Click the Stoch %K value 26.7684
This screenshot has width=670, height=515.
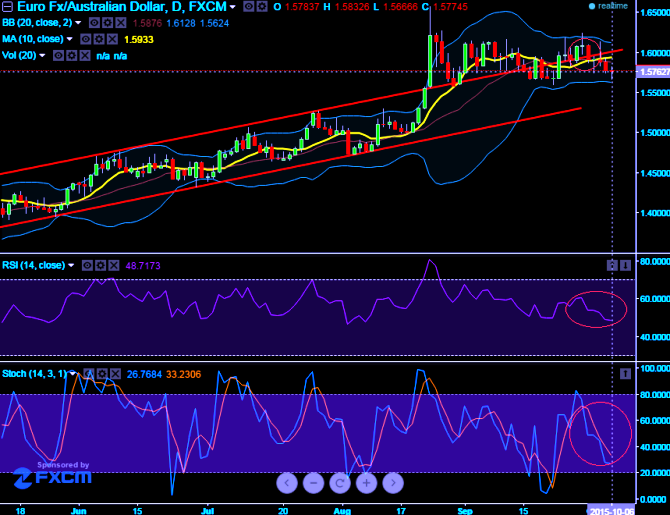(x=144, y=375)
